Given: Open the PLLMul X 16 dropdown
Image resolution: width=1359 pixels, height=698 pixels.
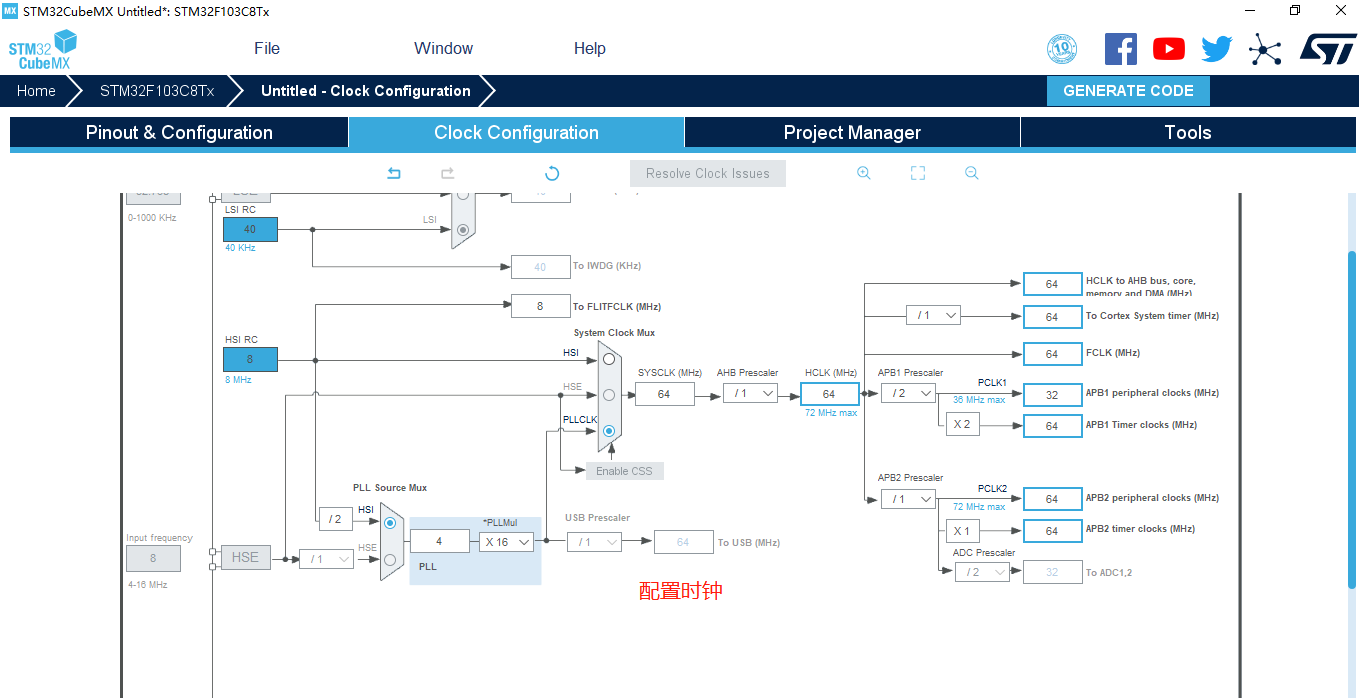Looking at the screenshot, I should [506, 542].
